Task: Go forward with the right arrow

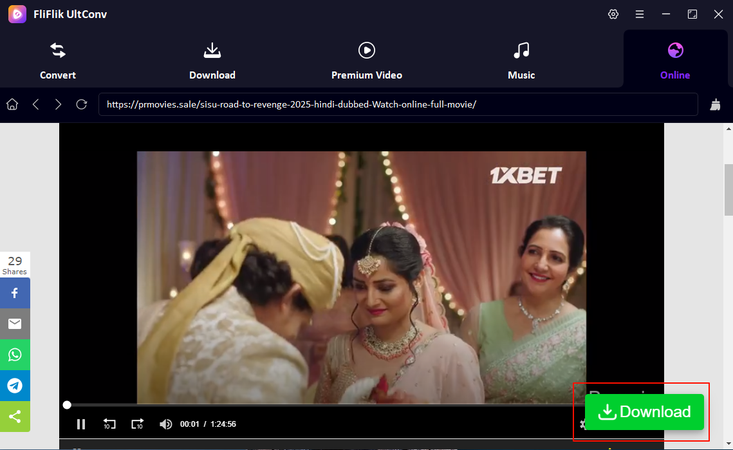Action: click(58, 104)
